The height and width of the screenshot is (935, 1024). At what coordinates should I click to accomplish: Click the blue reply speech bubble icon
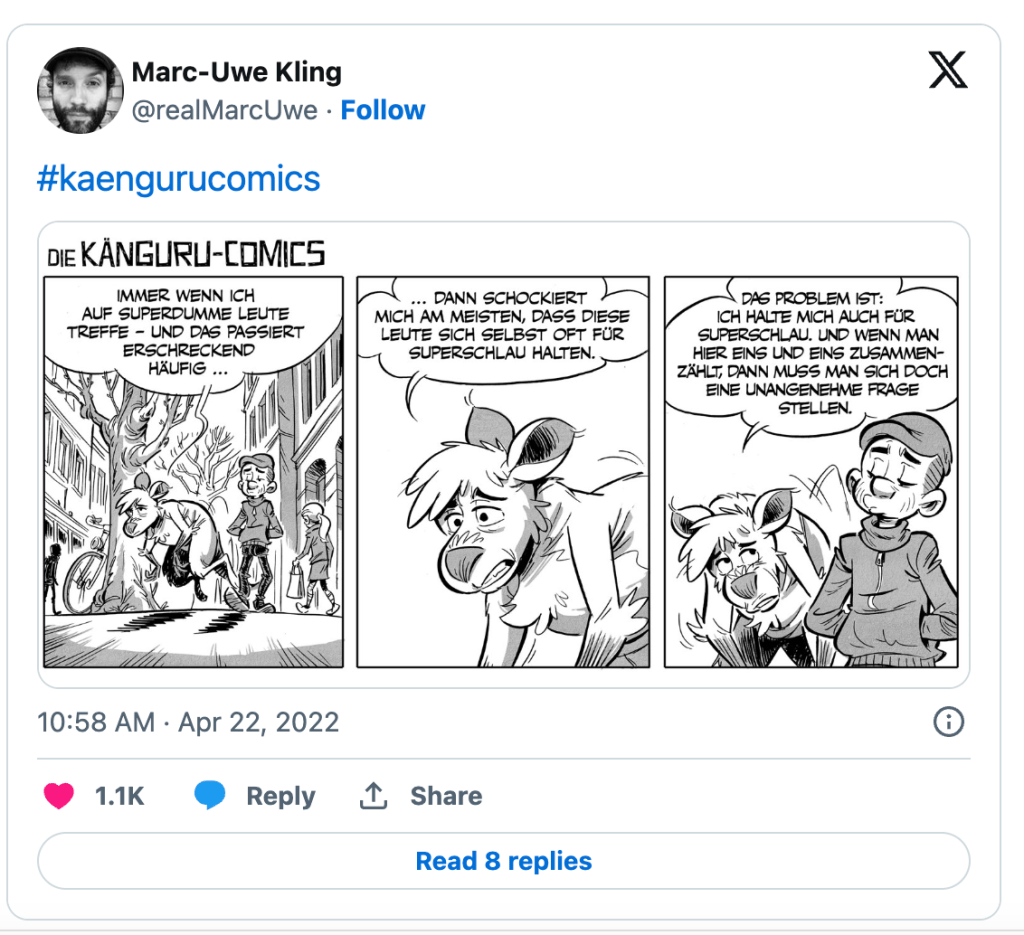(x=210, y=796)
